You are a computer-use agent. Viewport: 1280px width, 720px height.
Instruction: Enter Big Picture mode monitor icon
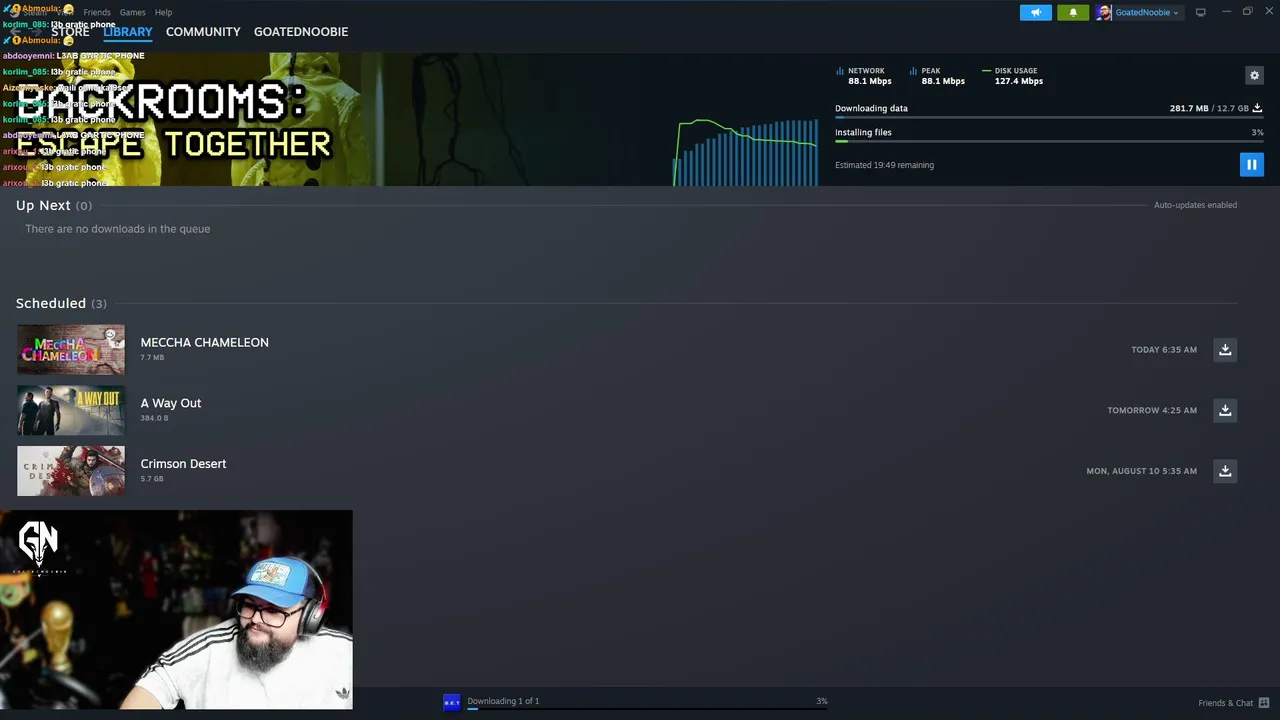(x=1201, y=12)
